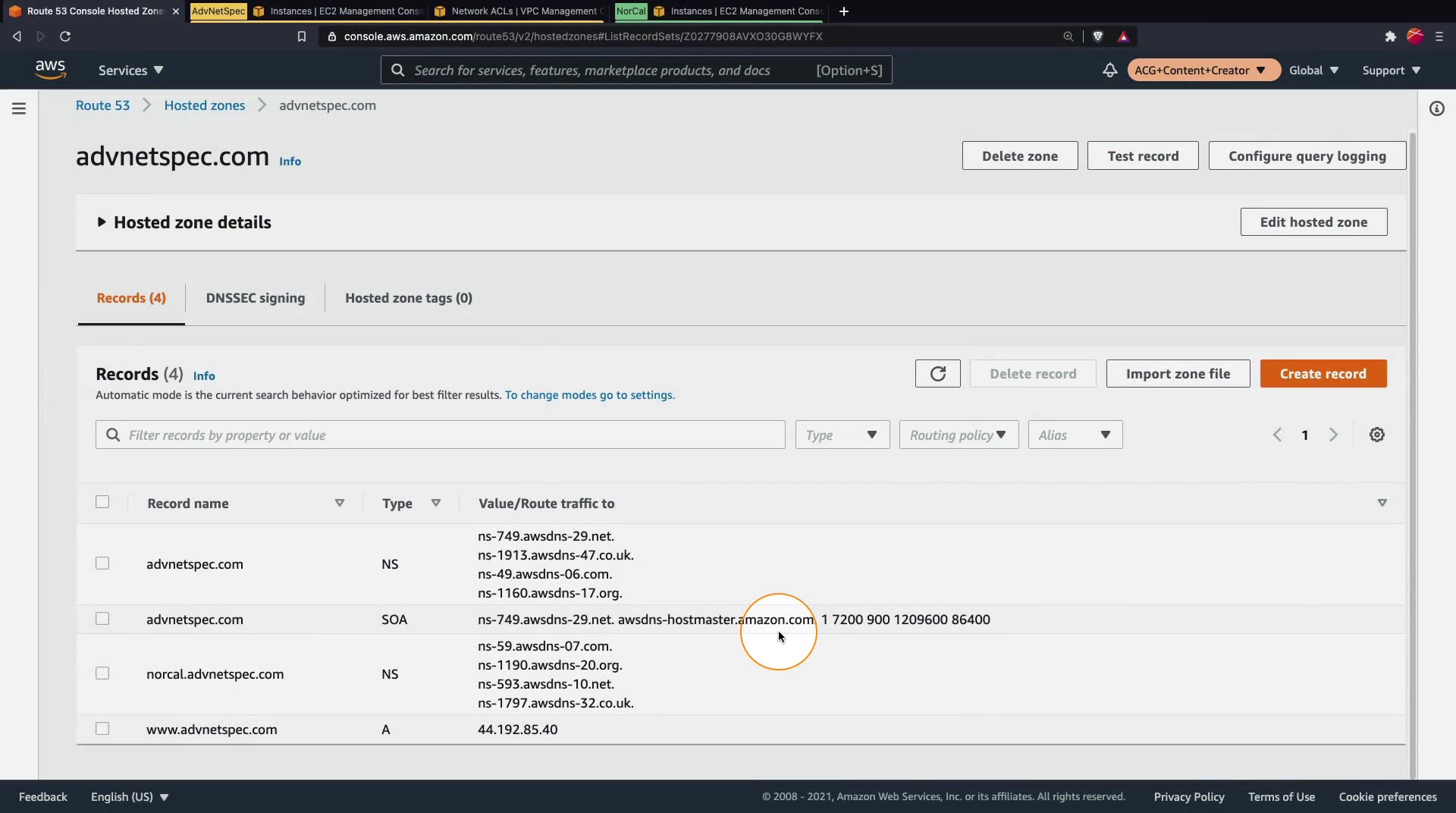Click the notifications bell icon
The height and width of the screenshot is (813, 1456).
[1109, 70]
